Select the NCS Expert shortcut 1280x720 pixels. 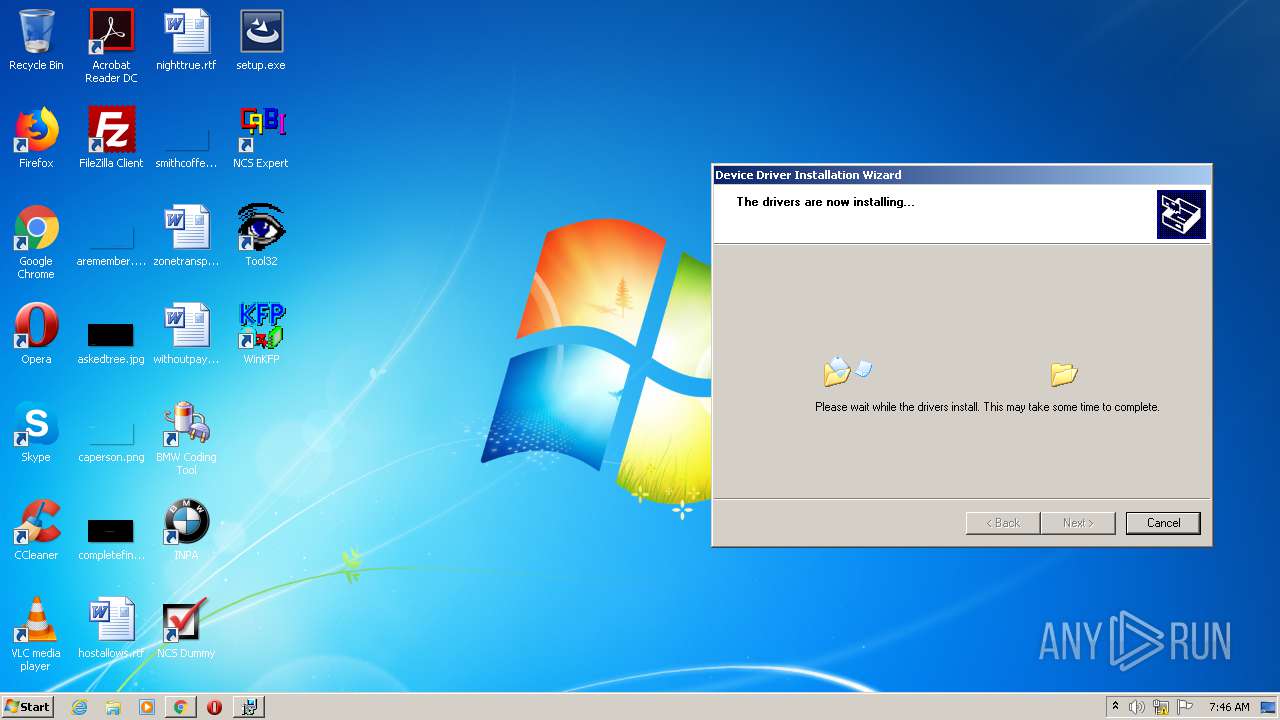[261, 138]
